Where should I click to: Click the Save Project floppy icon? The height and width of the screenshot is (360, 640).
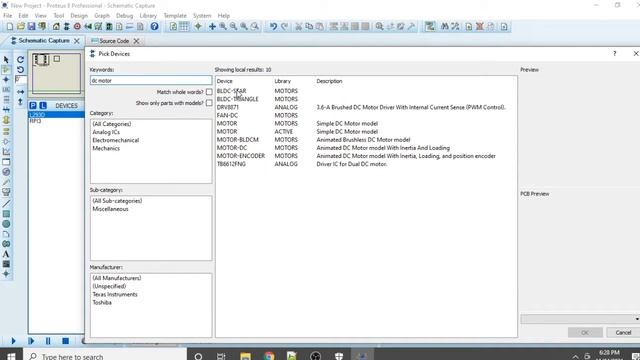point(31,27)
